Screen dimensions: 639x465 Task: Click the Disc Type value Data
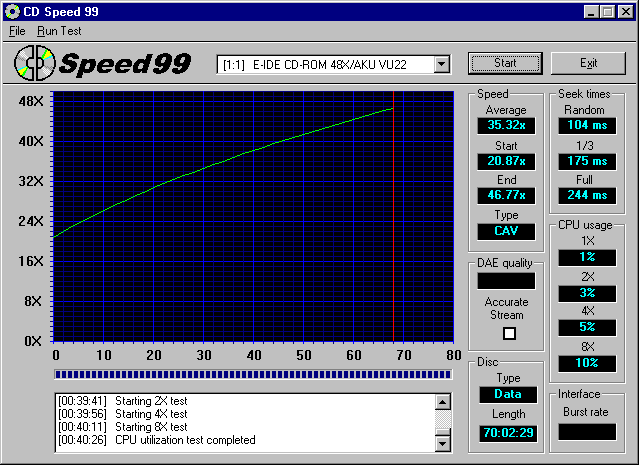click(x=508, y=394)
